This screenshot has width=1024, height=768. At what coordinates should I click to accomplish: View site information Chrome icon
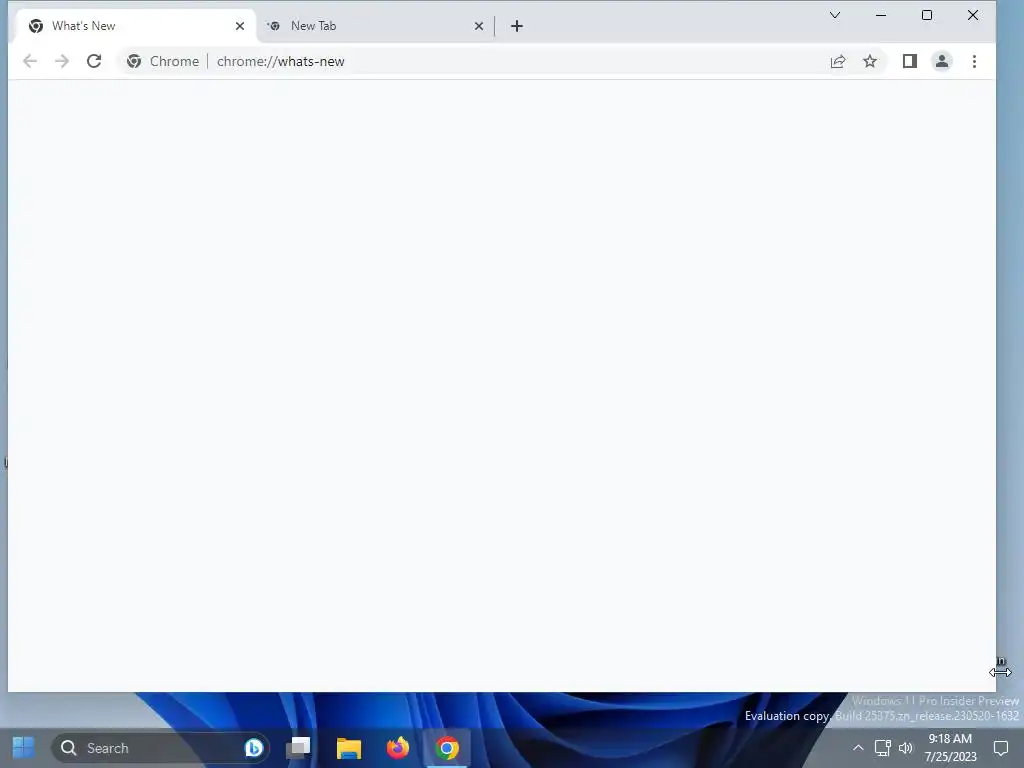click(134, 61)
